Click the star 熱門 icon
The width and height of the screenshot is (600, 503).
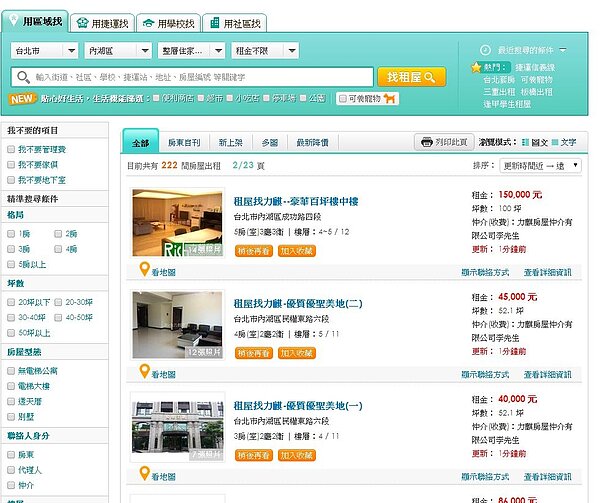coord(476,67)
